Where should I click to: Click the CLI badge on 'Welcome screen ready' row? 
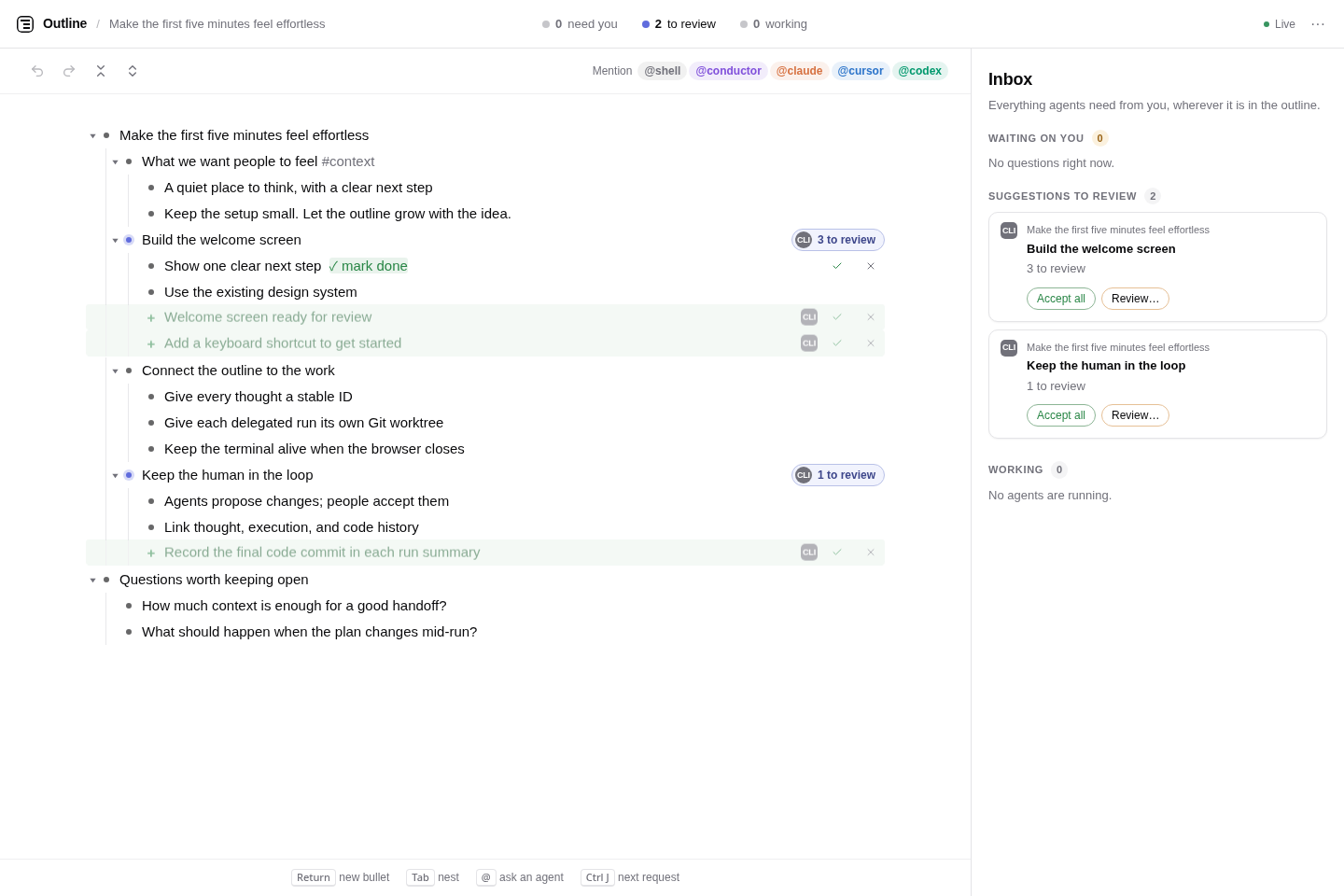pos(809,317)
